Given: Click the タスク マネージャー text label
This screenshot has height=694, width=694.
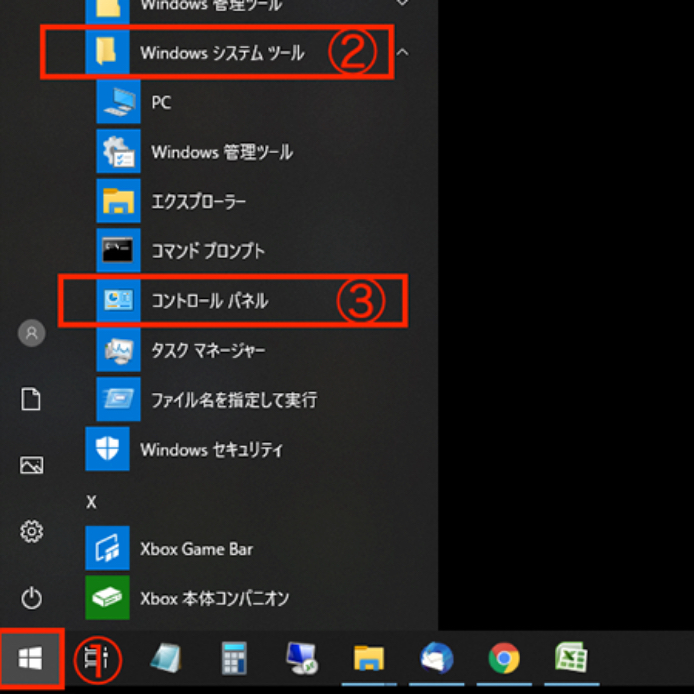Looking at the screenshot, I should (208, 351).
